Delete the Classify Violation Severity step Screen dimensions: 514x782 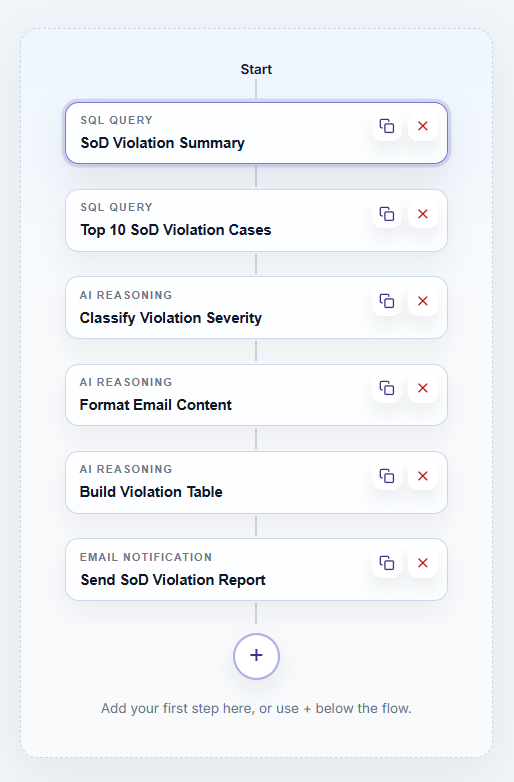pos(423,301)
